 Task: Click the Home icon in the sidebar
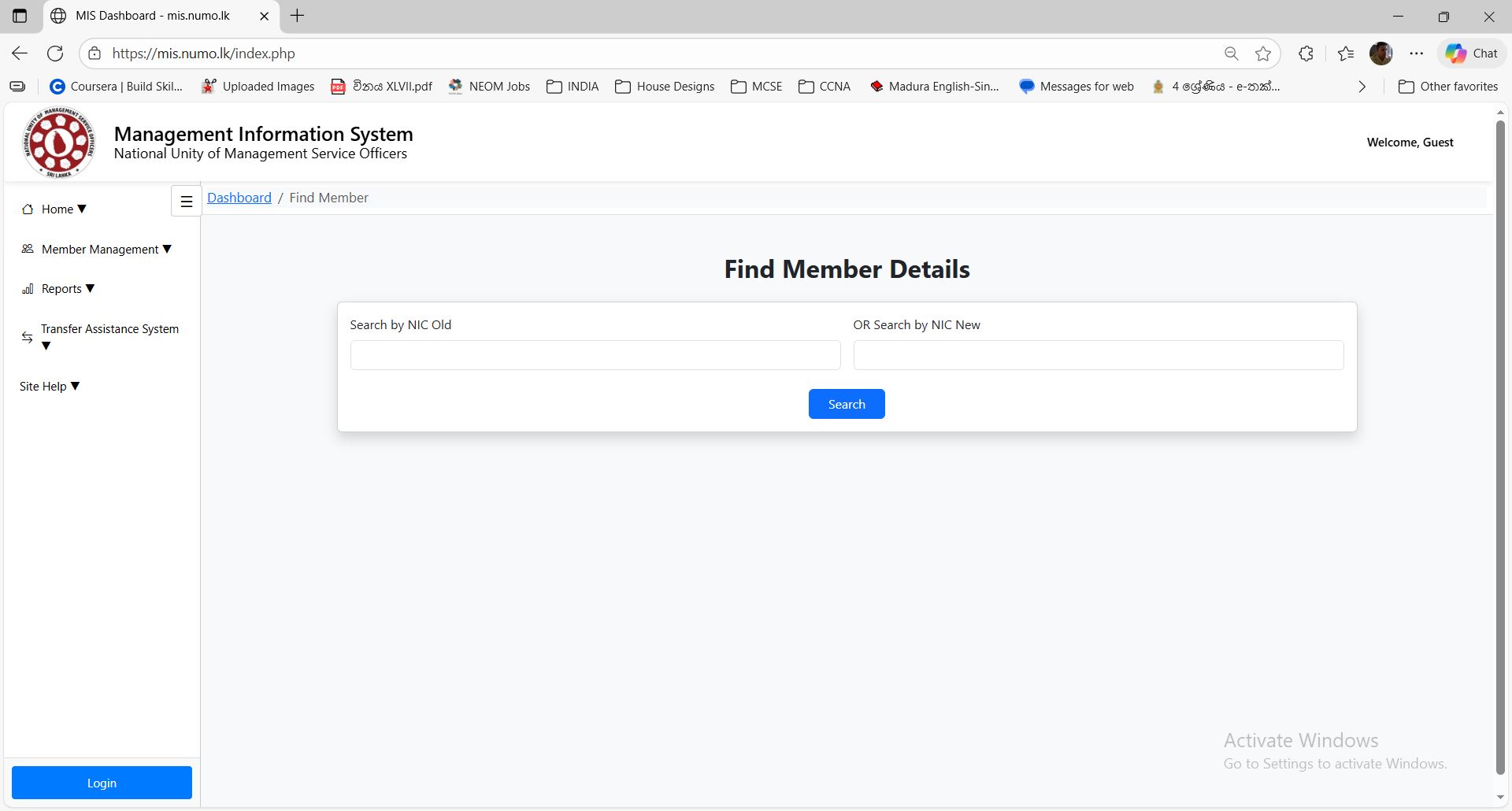point(28,208)
